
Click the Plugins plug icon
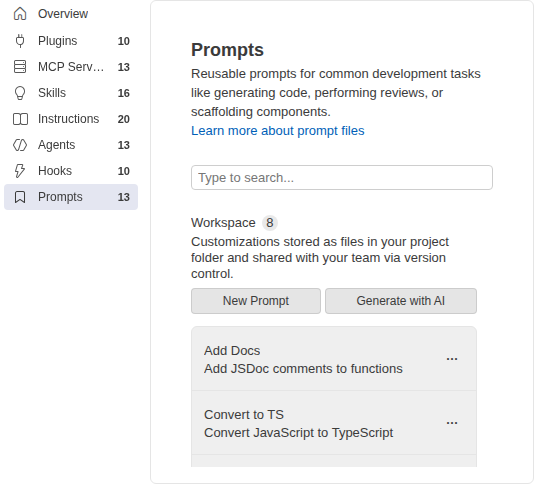click(20, 41)
